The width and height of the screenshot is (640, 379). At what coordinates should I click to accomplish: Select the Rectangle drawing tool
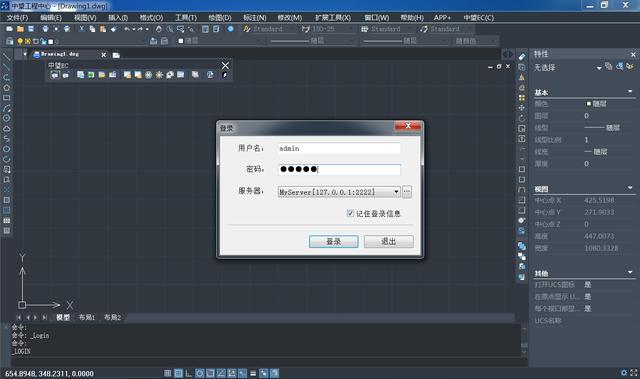(x=7, y=98)
